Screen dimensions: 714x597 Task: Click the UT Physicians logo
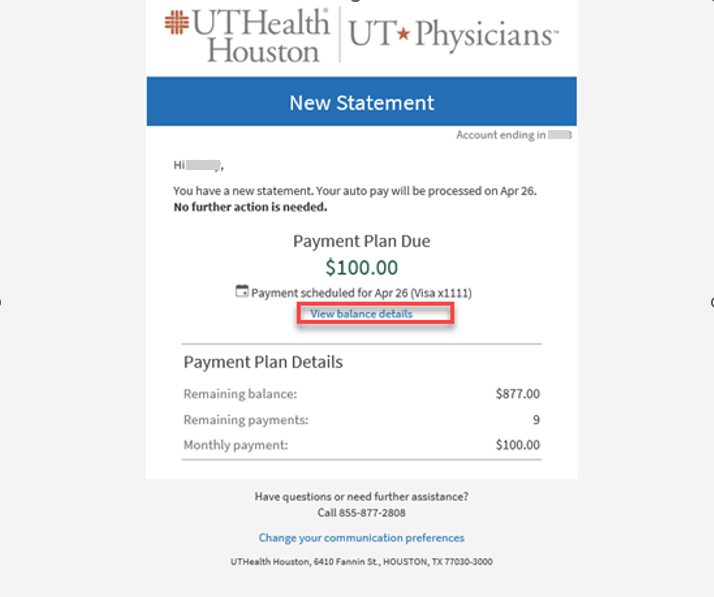[x=451, y=36]
